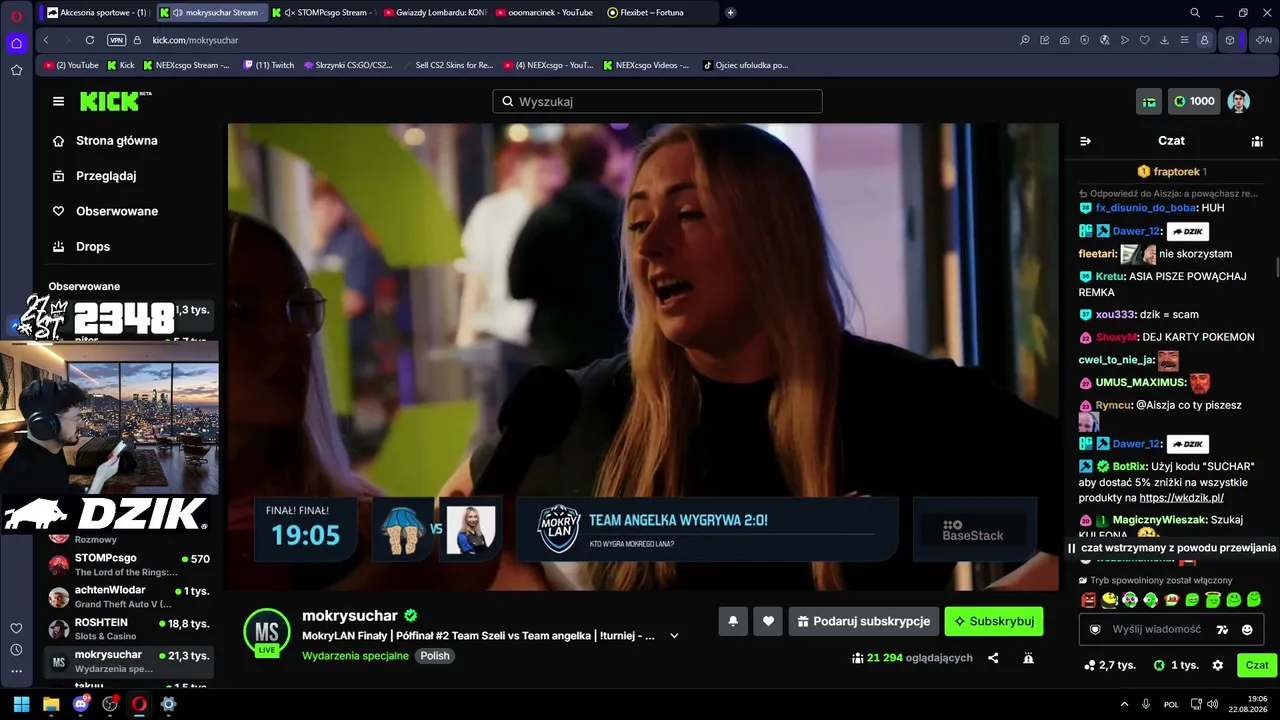Resume the paused chat scrolling notice
The width and height of the screenshot is (1280, 720).
pos(1171,548)
